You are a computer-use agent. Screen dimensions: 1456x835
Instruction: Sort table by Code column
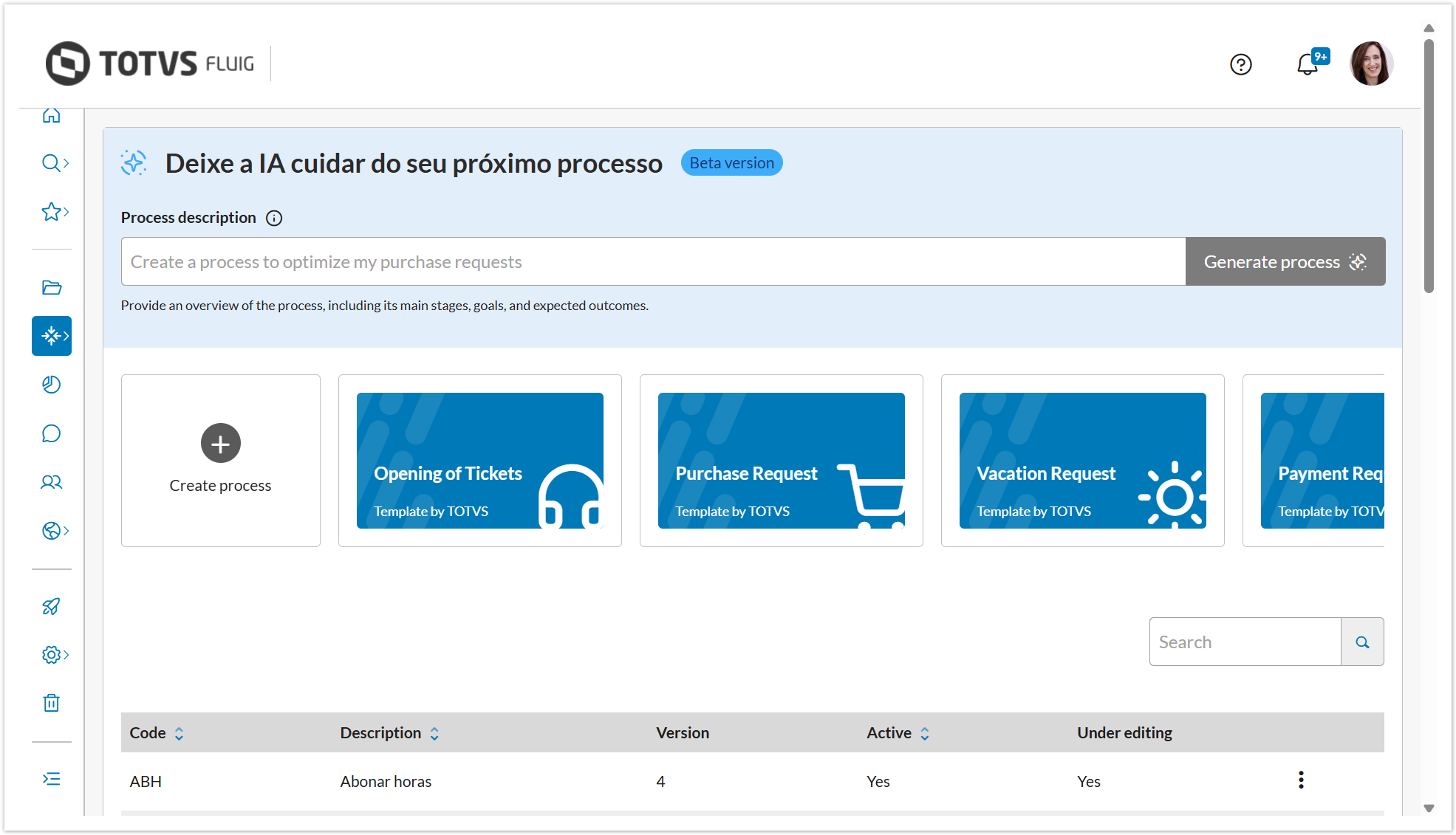(x=179, y=733)
